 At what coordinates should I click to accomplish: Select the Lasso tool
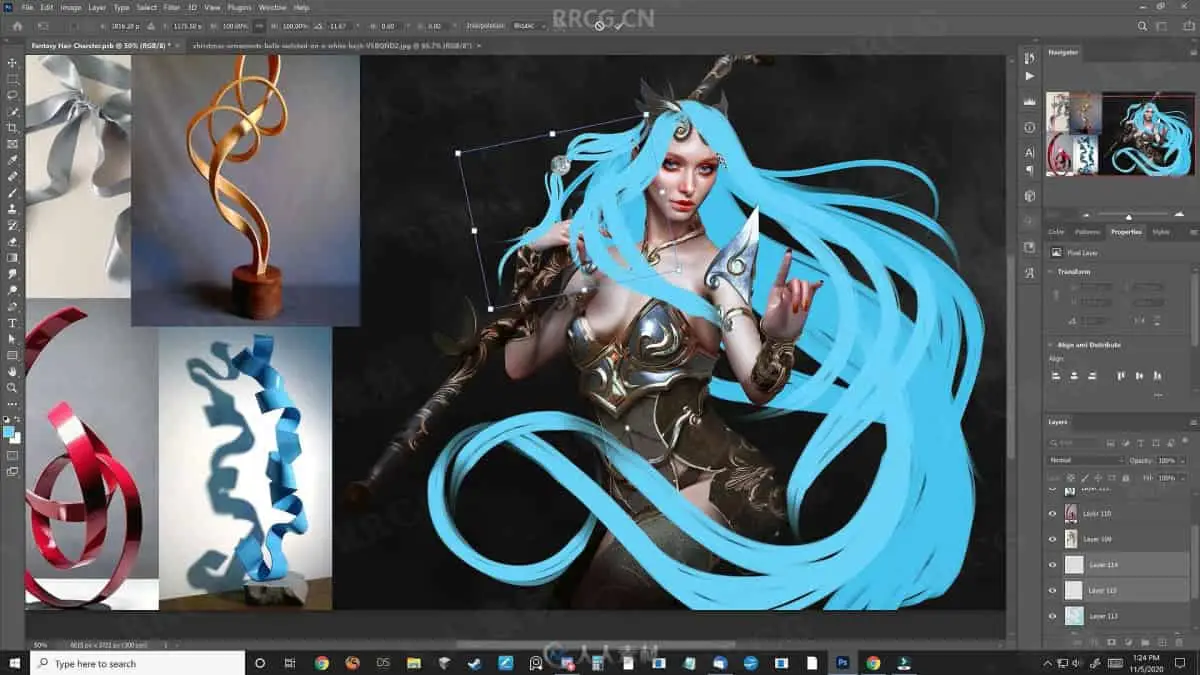tap(13, 95)
